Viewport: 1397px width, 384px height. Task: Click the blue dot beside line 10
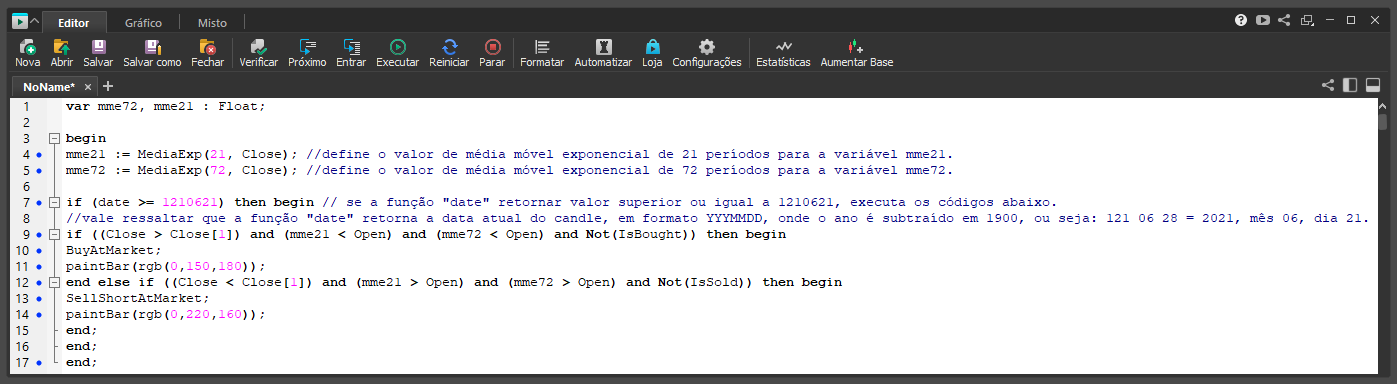(38, 251)
